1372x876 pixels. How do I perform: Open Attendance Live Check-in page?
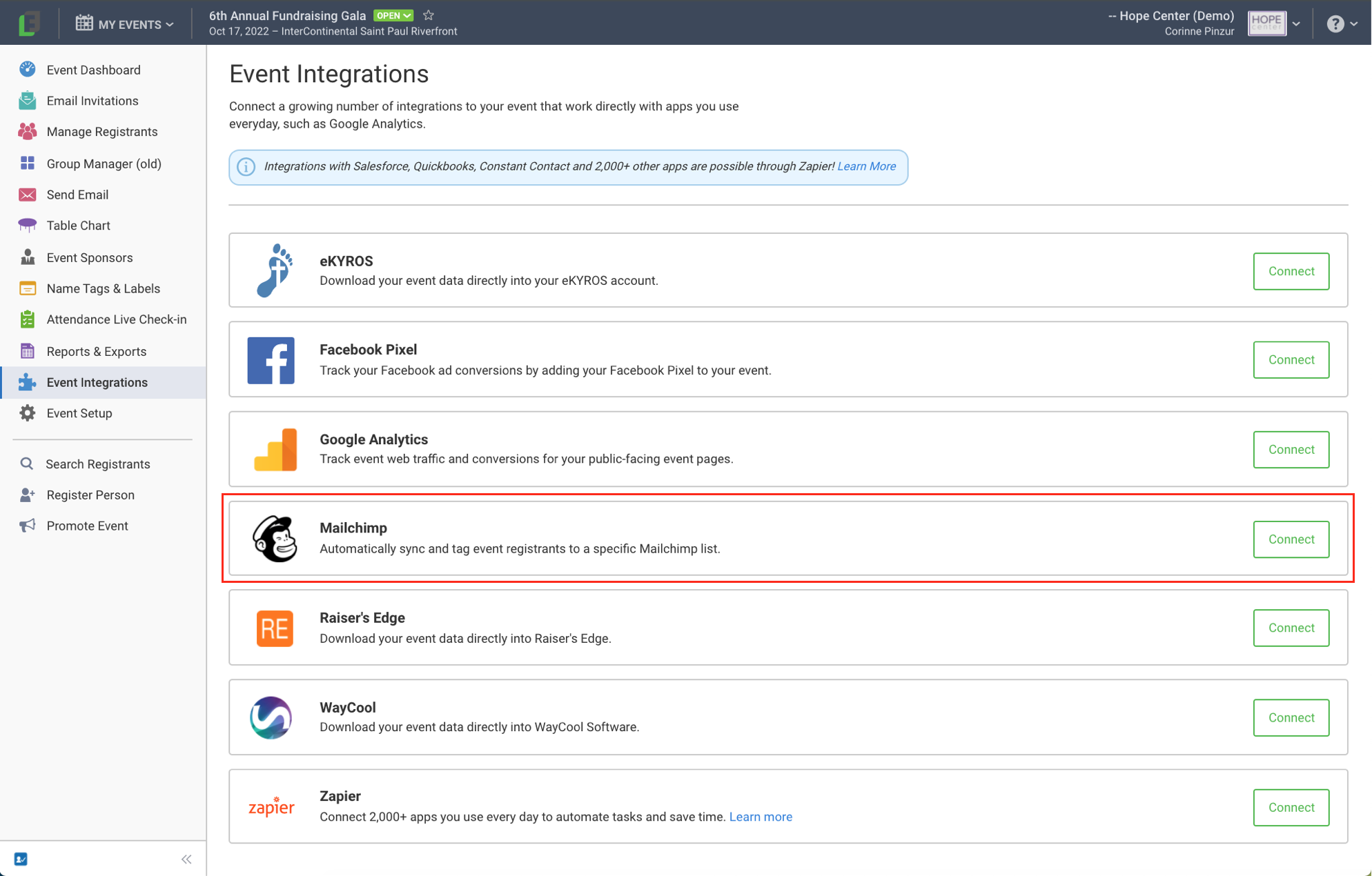click(116, 319)
